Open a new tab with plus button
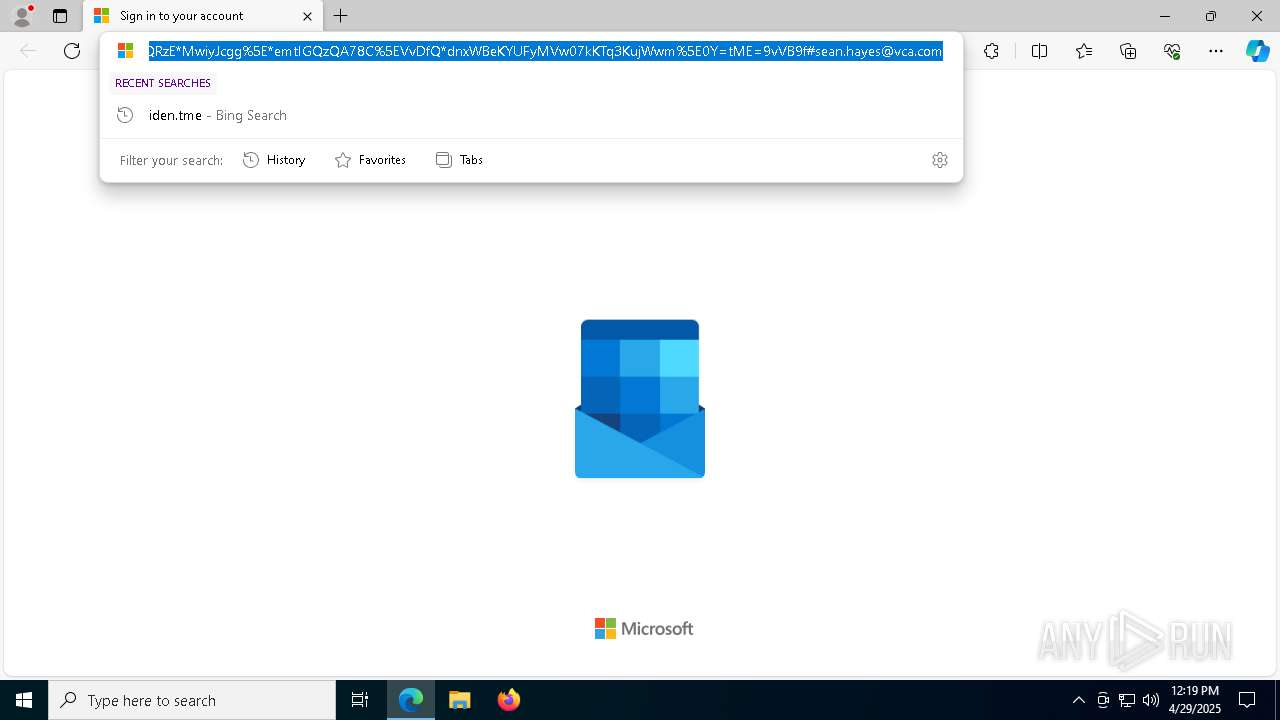 click(x=341, y=16)
